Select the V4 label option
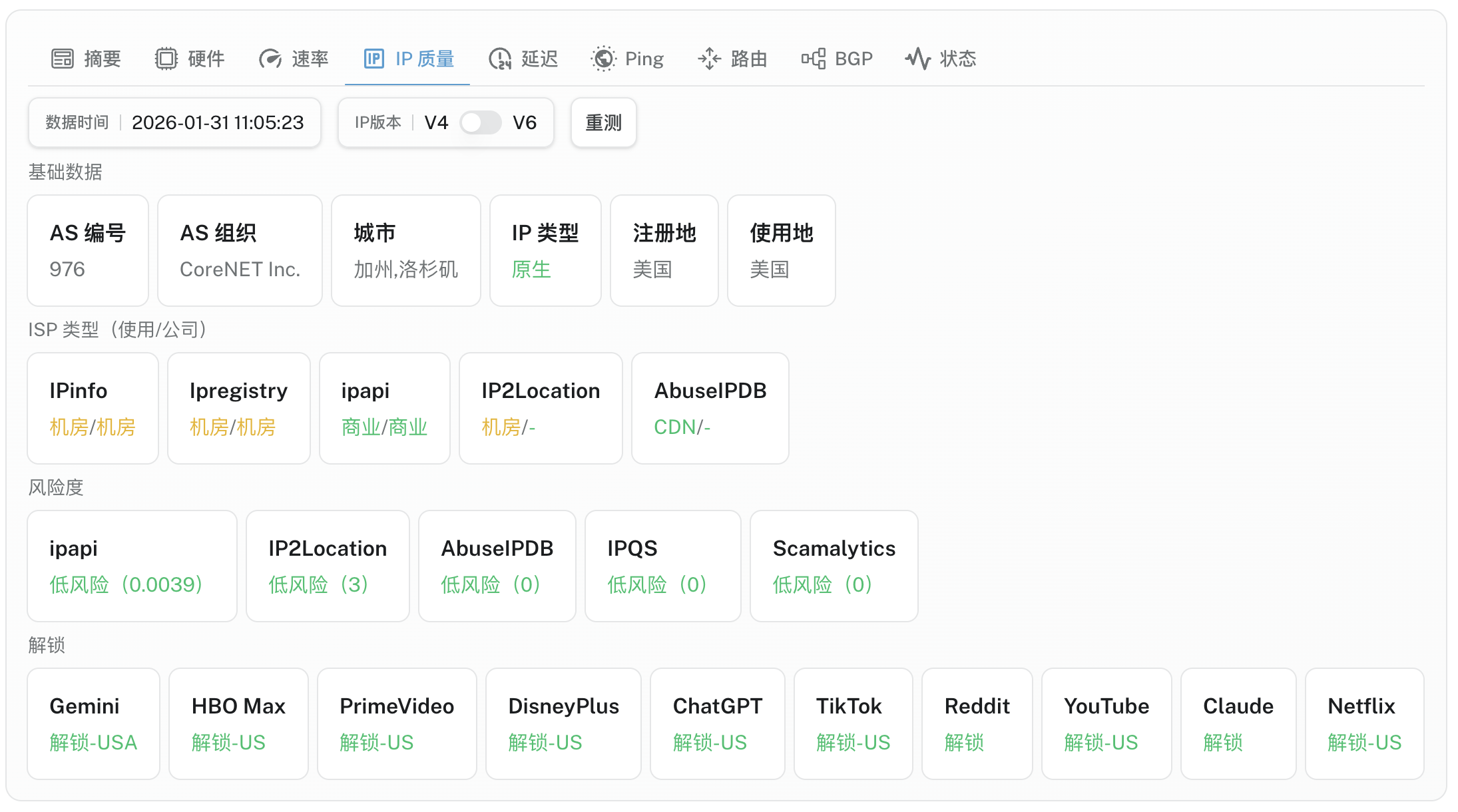The image size is (1458, 812). 436,122
